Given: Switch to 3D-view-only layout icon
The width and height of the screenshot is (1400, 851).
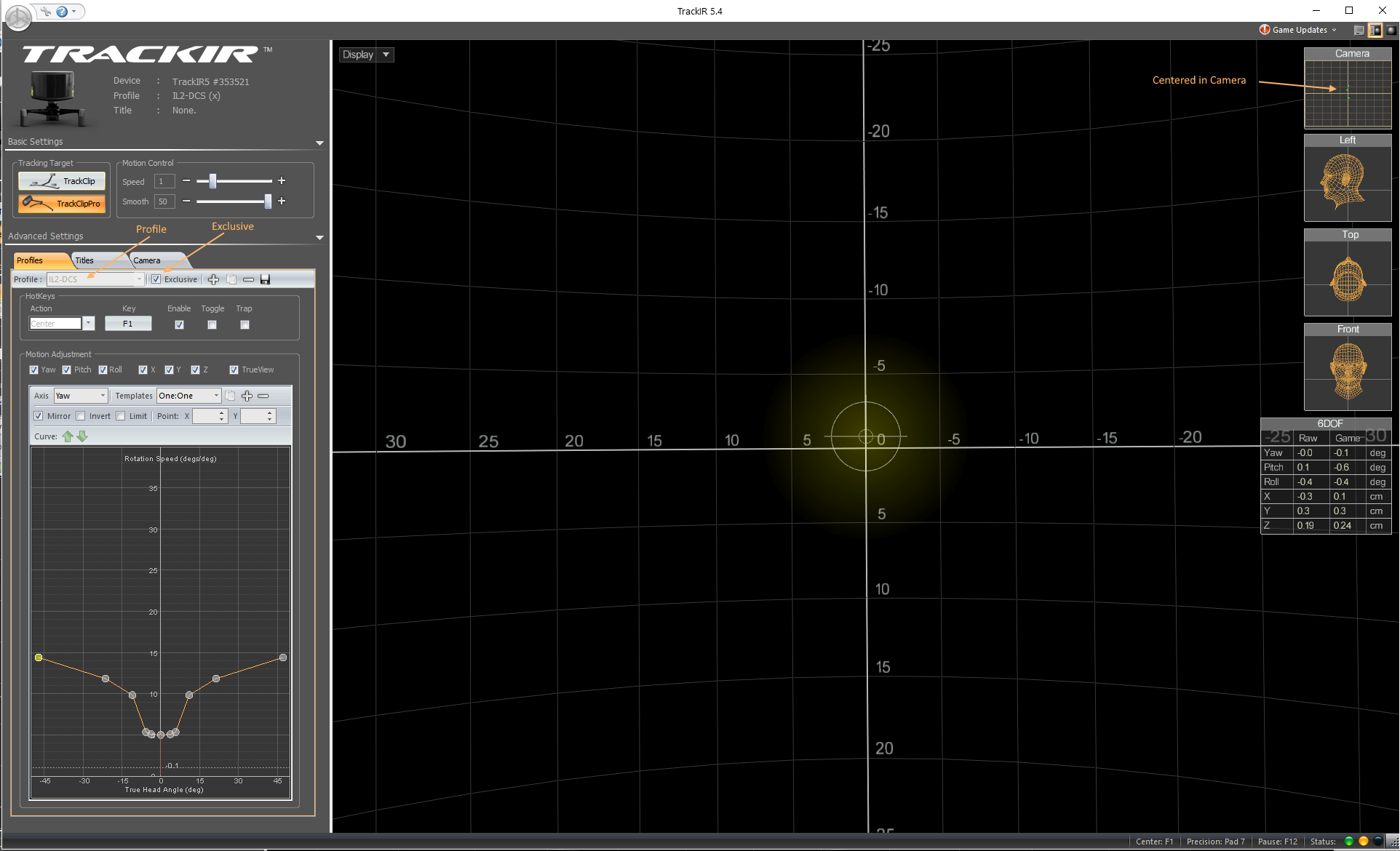Looking at the screenshot, I should pos(1391,30).
